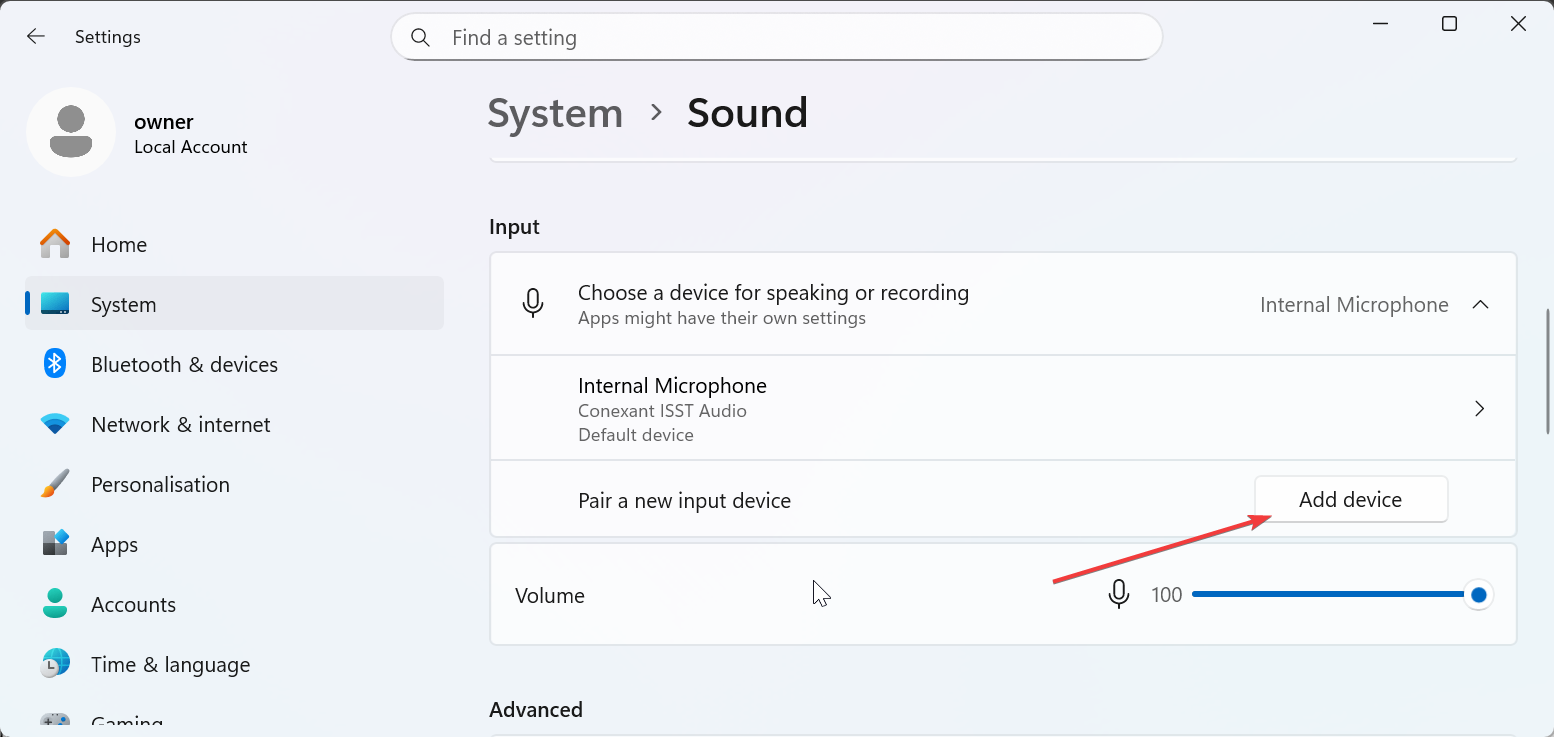Open Gaming settings in sidebar
1554x737 pixels.
[x=126, y=722]
